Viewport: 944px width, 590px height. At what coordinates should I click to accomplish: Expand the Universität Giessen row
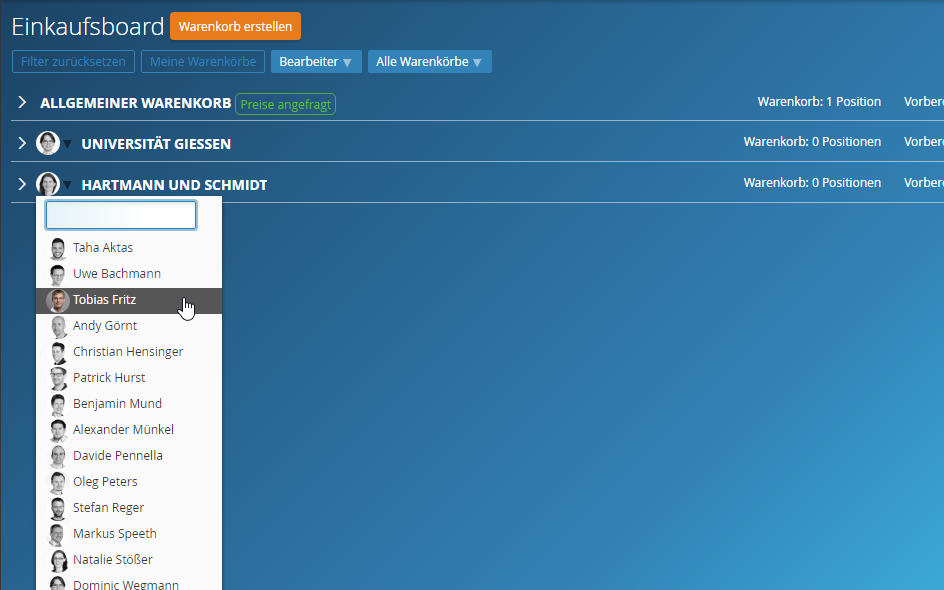[22, 143]
